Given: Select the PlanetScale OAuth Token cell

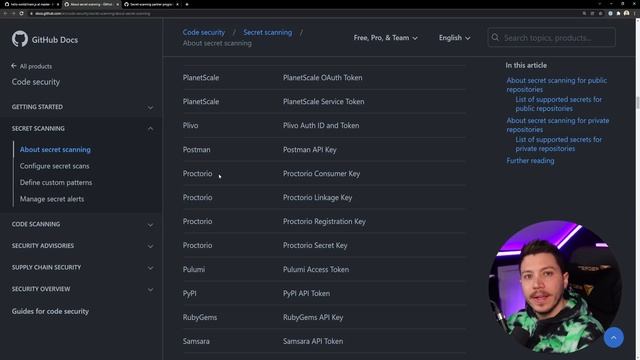Looking at the screenshot, I should pos(322,78).
